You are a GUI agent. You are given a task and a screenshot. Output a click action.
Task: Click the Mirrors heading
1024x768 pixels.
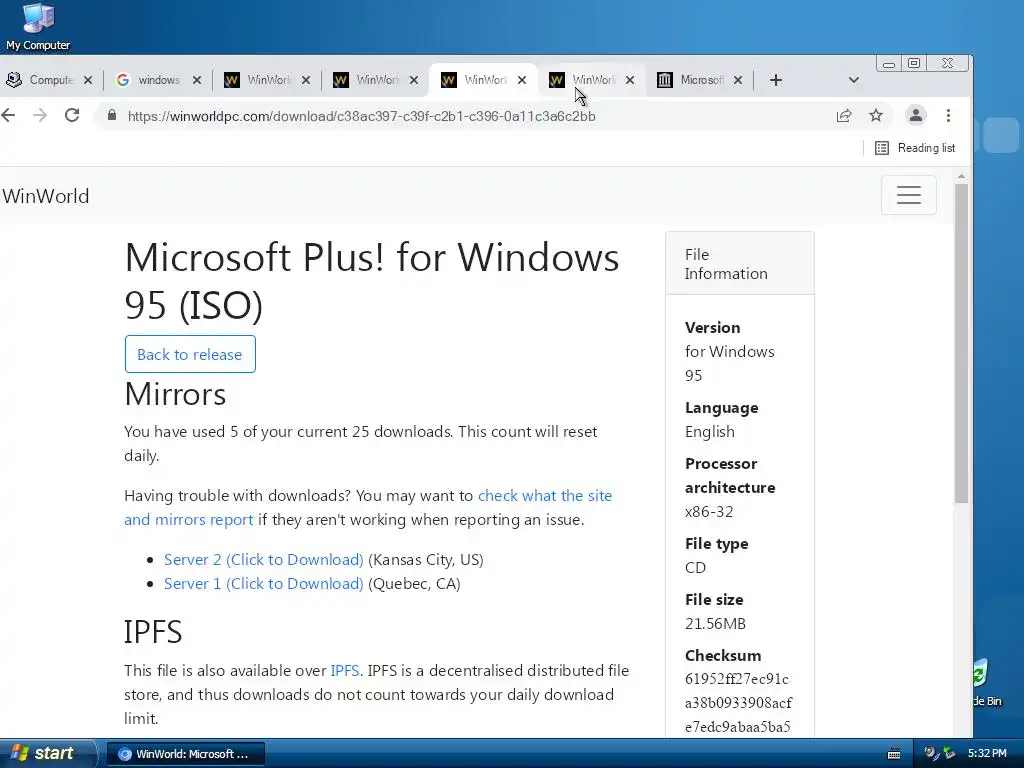pos(175,394)
